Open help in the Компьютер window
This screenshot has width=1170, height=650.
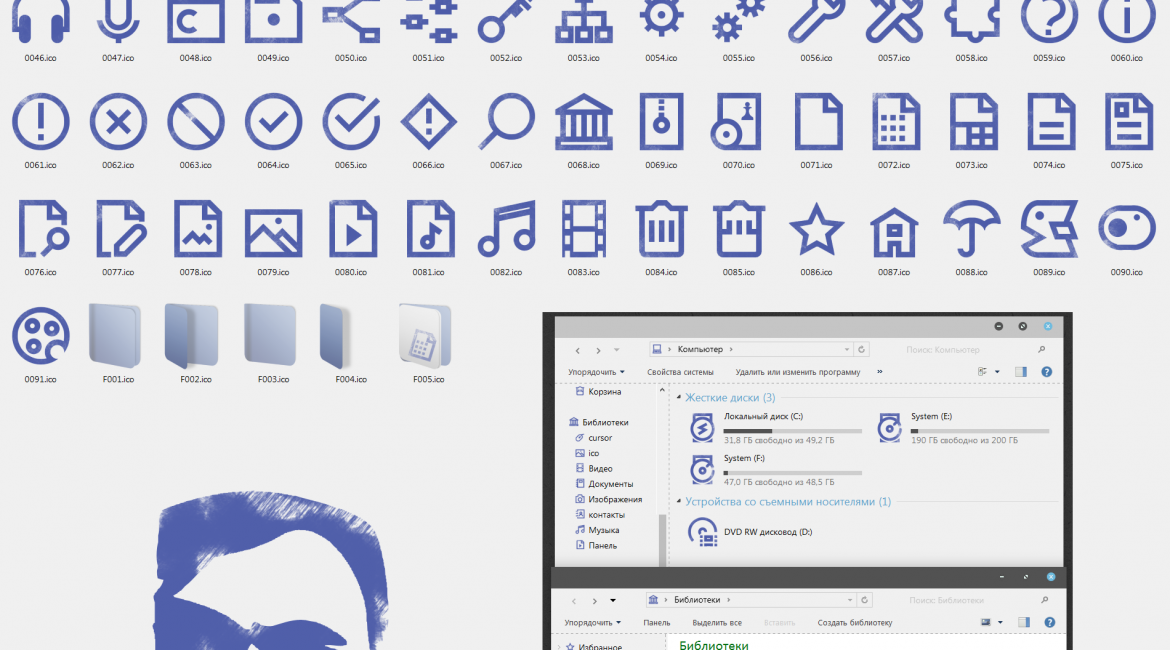point(1047,372)
